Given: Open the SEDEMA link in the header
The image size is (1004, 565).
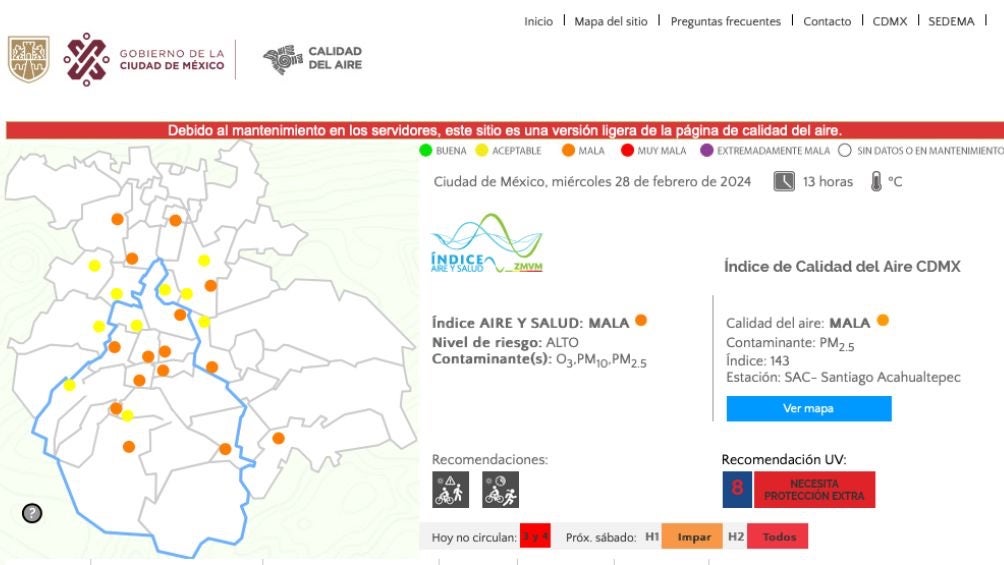Looking at the screenshot, I should tap(950, 21).
